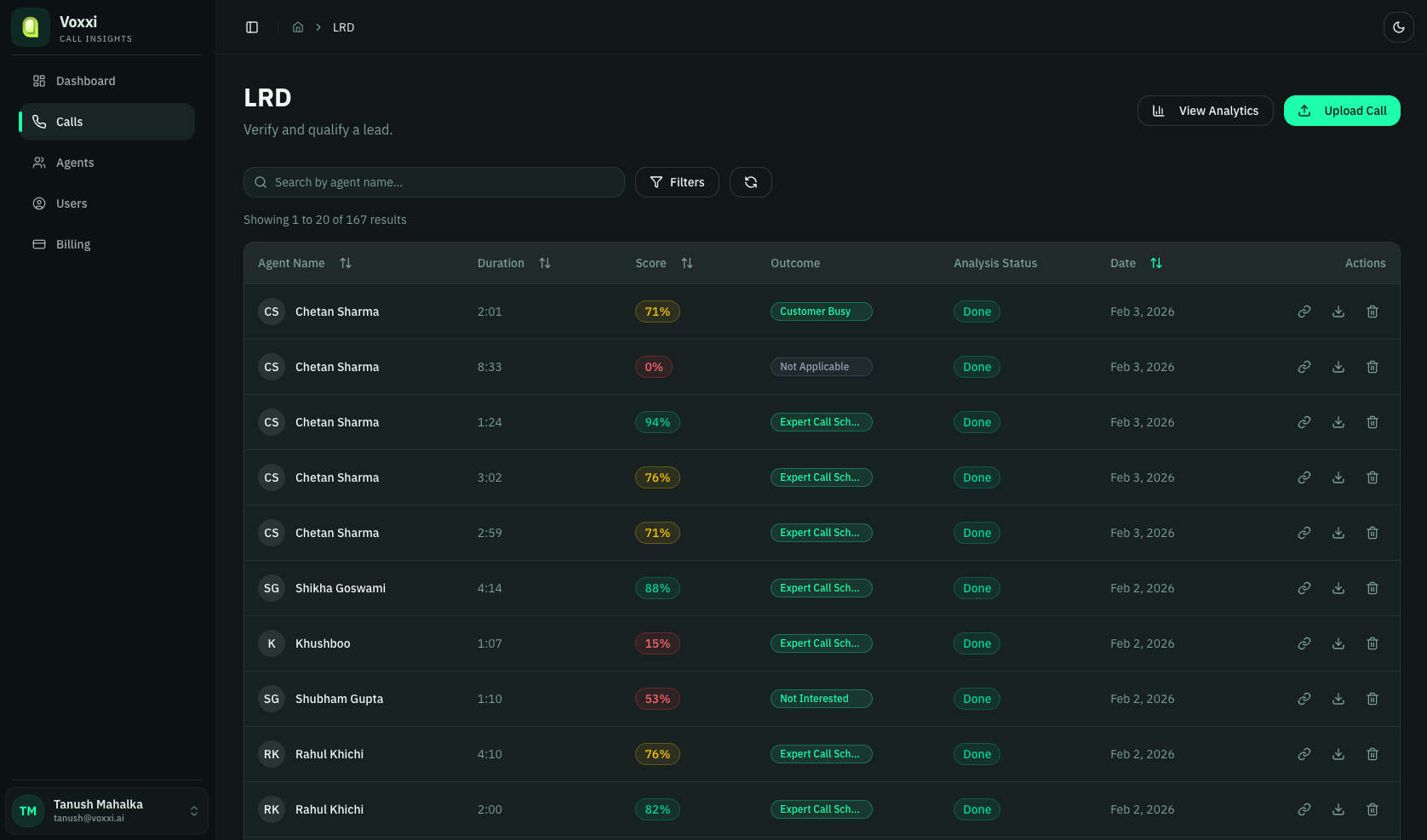Go to Agents in sidebar

click(x=75, y=163)
